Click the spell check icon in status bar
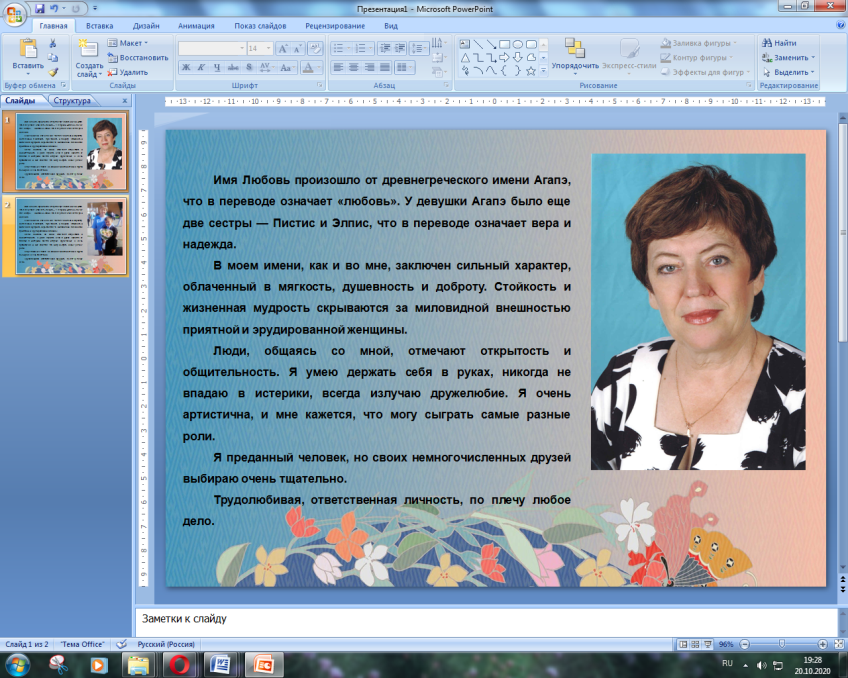The width and height of the screenshot is (848, 678). pyautogui.click(x=122, y=644)
